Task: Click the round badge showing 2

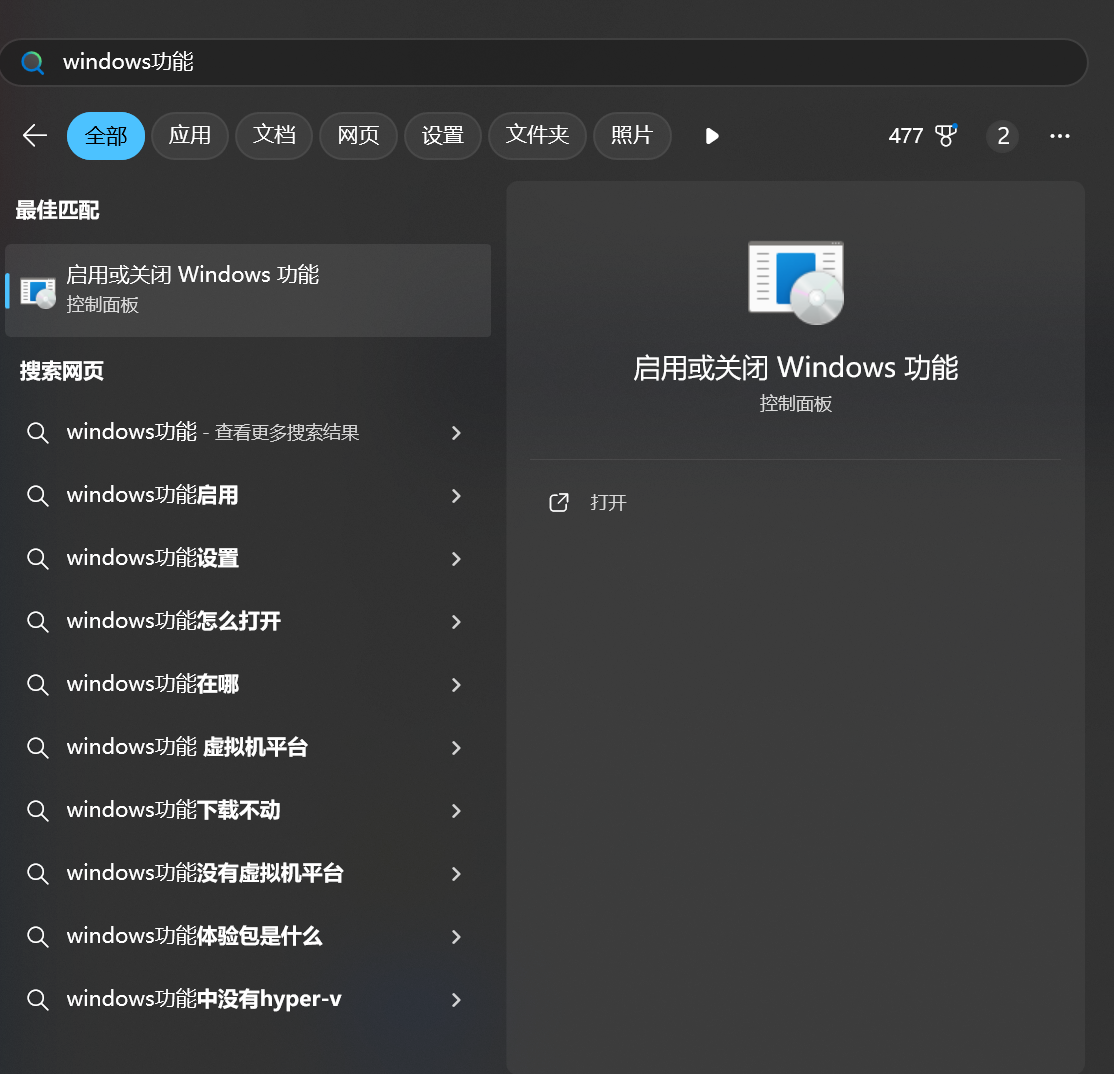Action: [1002, 136]
